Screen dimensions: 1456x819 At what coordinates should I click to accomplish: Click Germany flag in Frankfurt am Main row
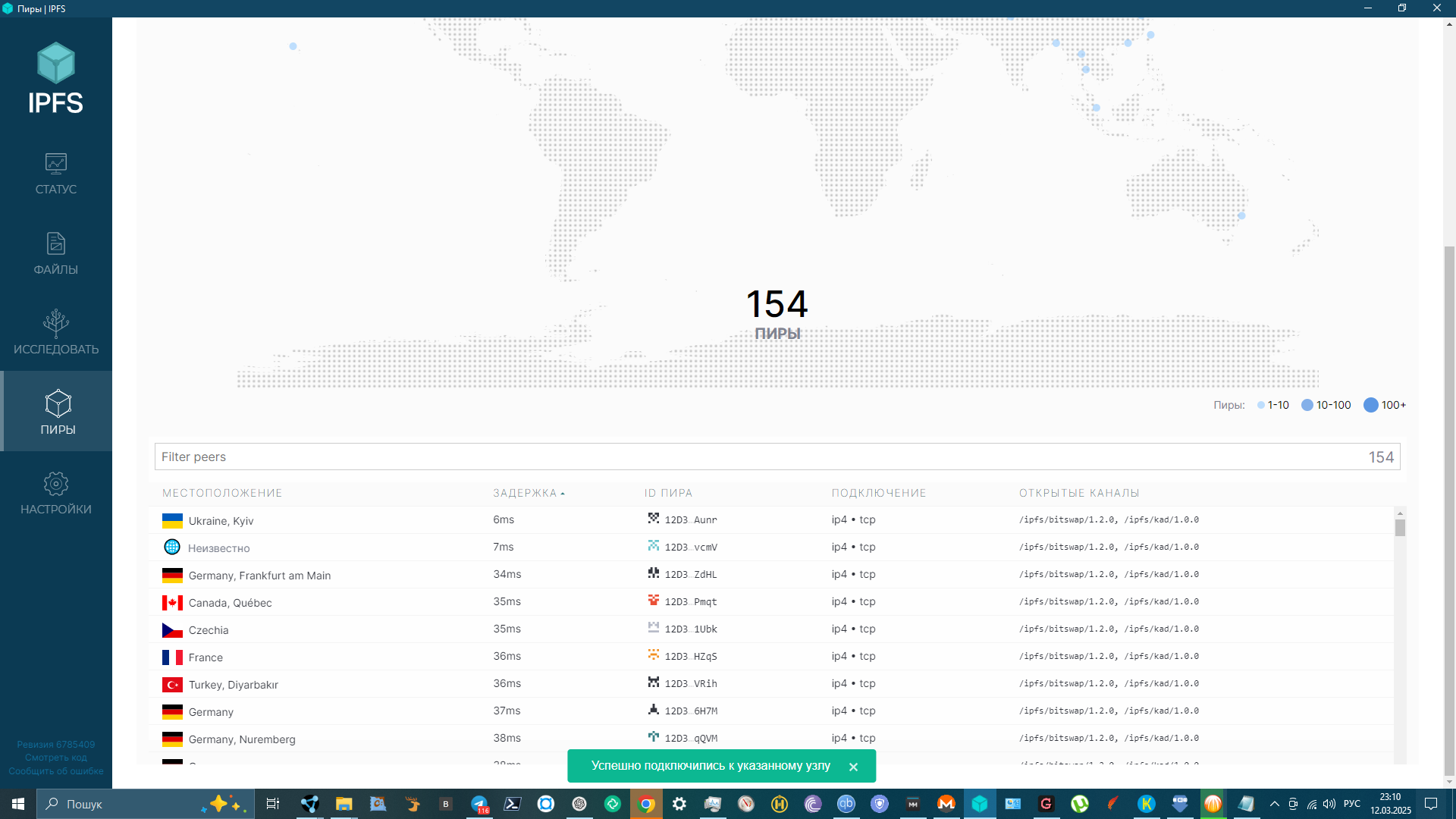(x=172, y=576)
